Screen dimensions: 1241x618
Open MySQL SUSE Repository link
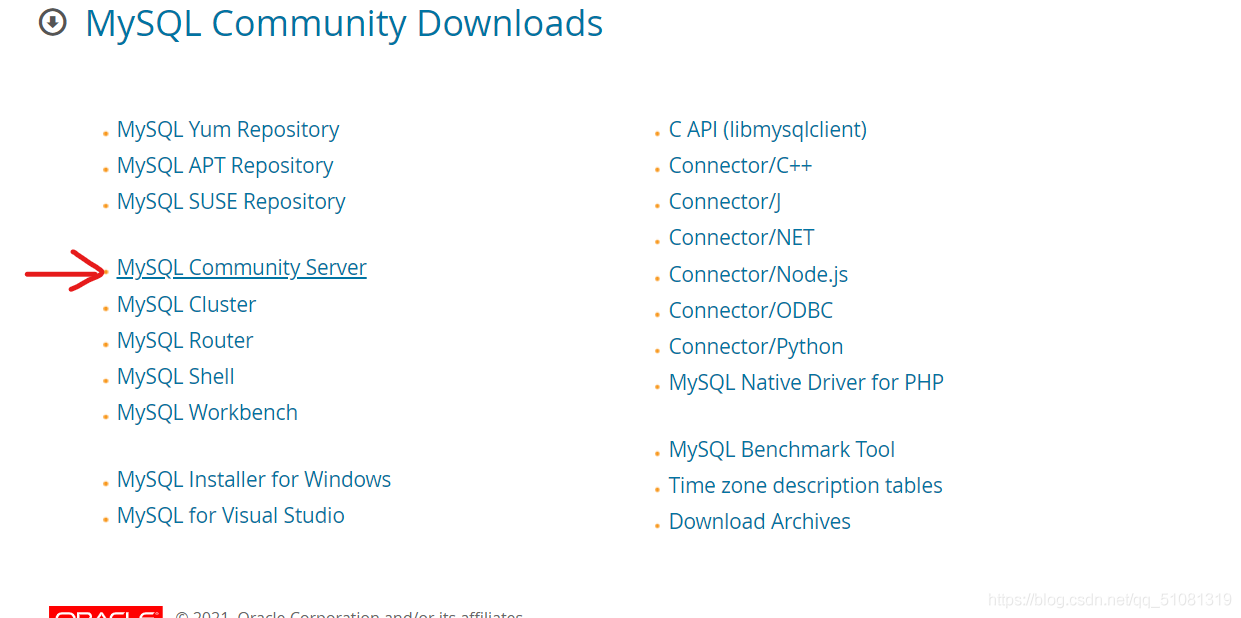pos(231,201)
